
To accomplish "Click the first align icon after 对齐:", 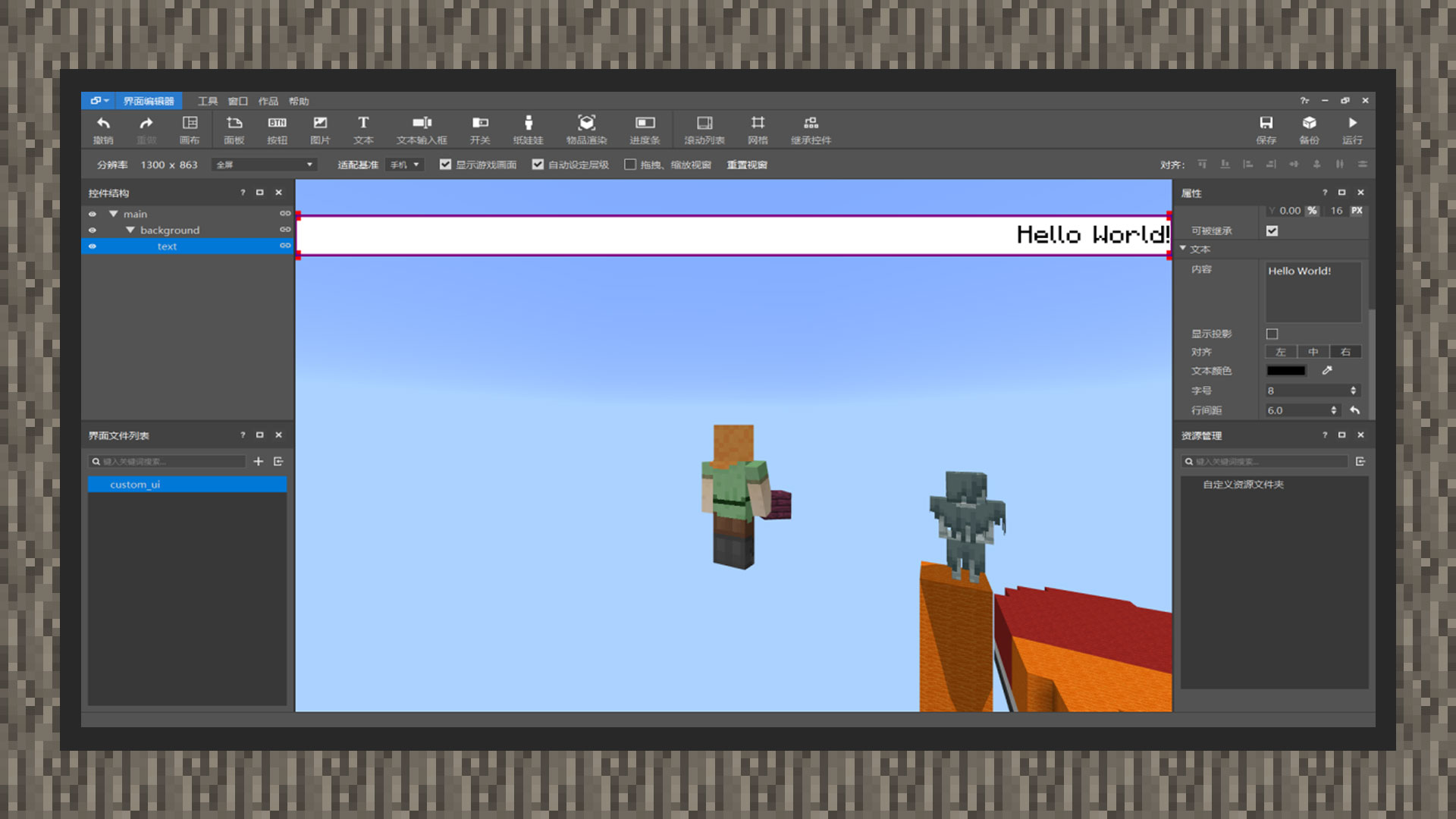I will (x=1202, y=165).
